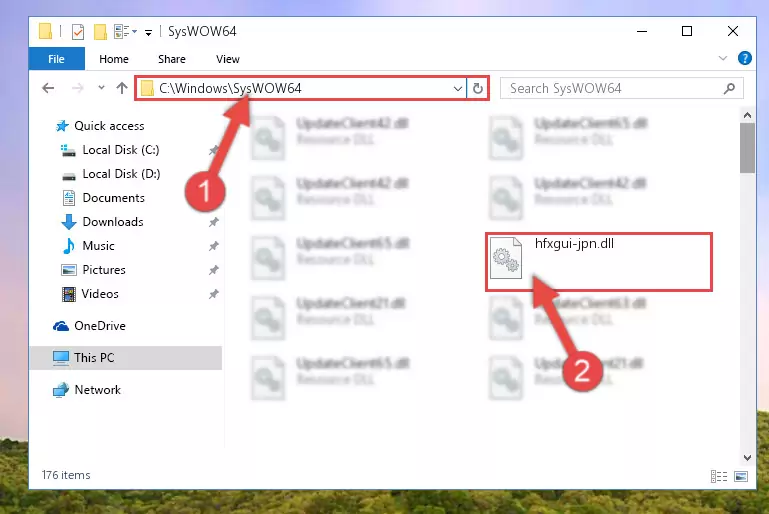
Task: Open the Customize Quick Access Toolbar arrow
Action: 148,33
